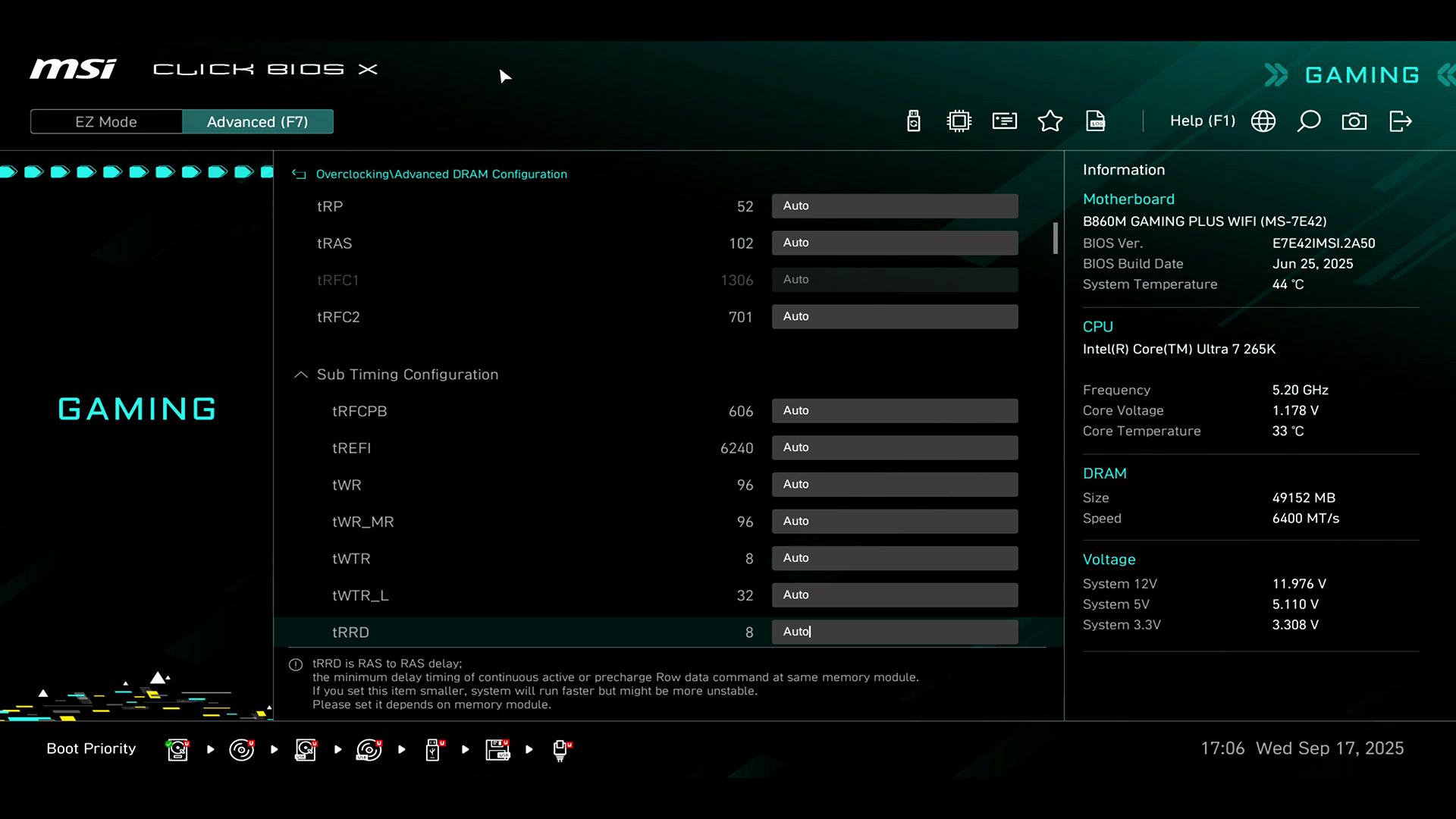The width and height of the screenshot is (1456, 819).
Task: Select the USB floppy boot device icon
Action: (497, 749)
